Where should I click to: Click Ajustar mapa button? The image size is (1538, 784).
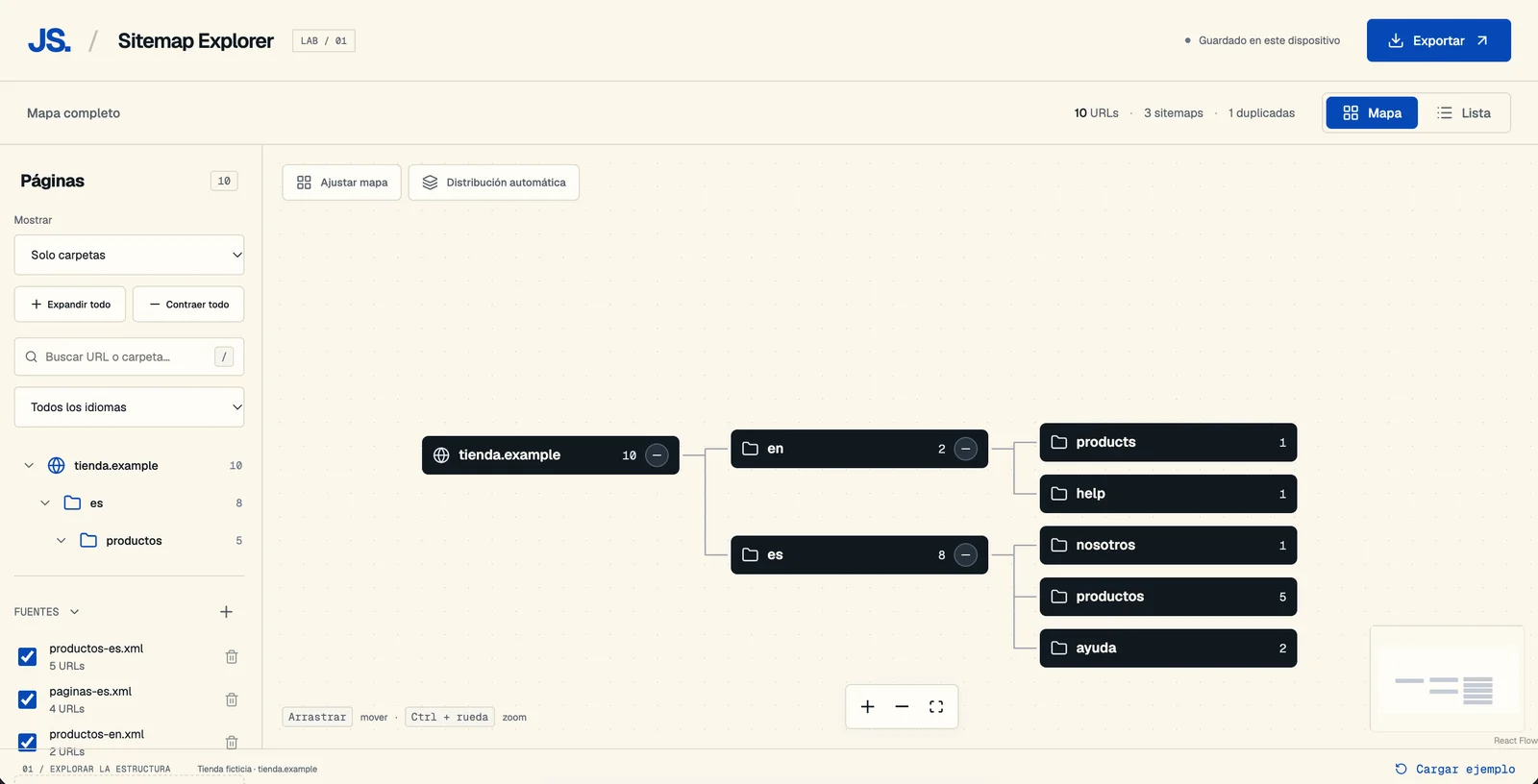(341, 183)
